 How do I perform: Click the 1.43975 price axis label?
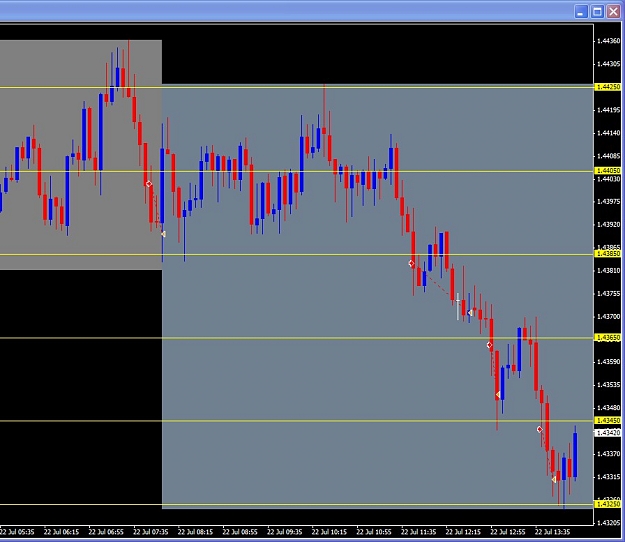608,202
